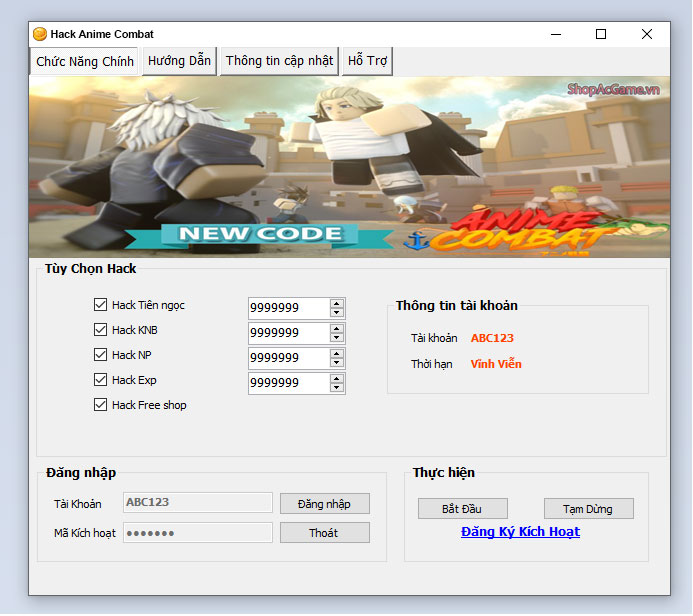Open the Hỗ Trợ tab

pos(367,61)
